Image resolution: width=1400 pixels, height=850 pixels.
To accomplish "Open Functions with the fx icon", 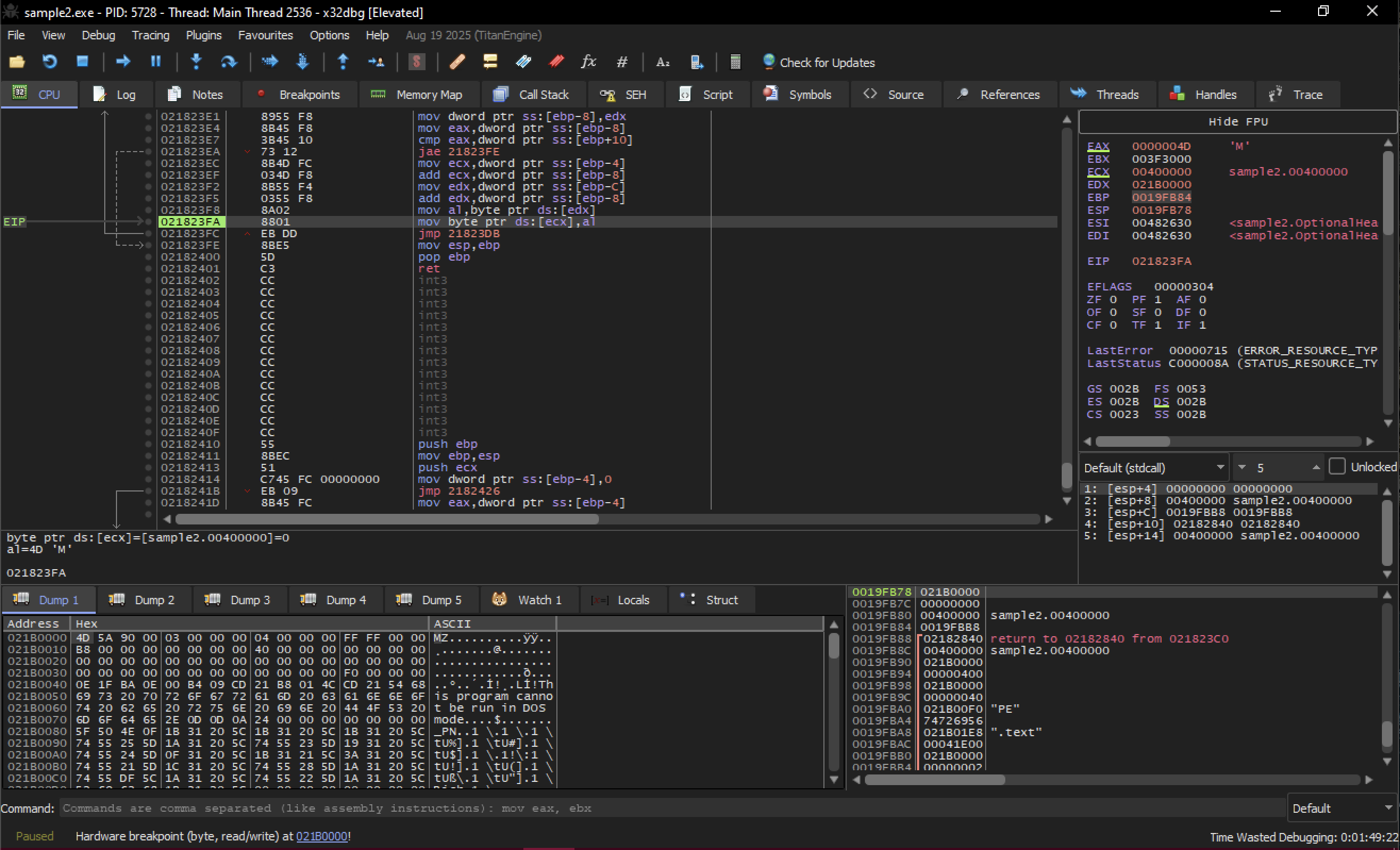I will tap(589, 61).
